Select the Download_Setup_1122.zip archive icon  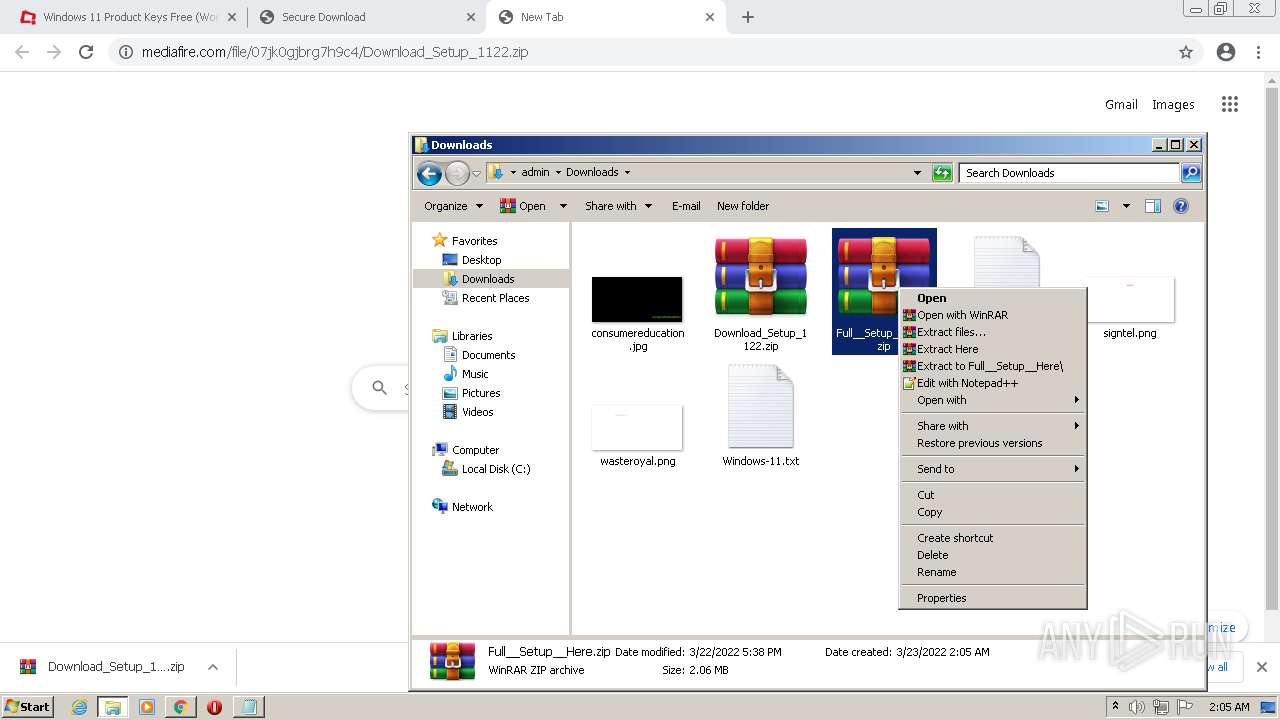click(760, 278)
